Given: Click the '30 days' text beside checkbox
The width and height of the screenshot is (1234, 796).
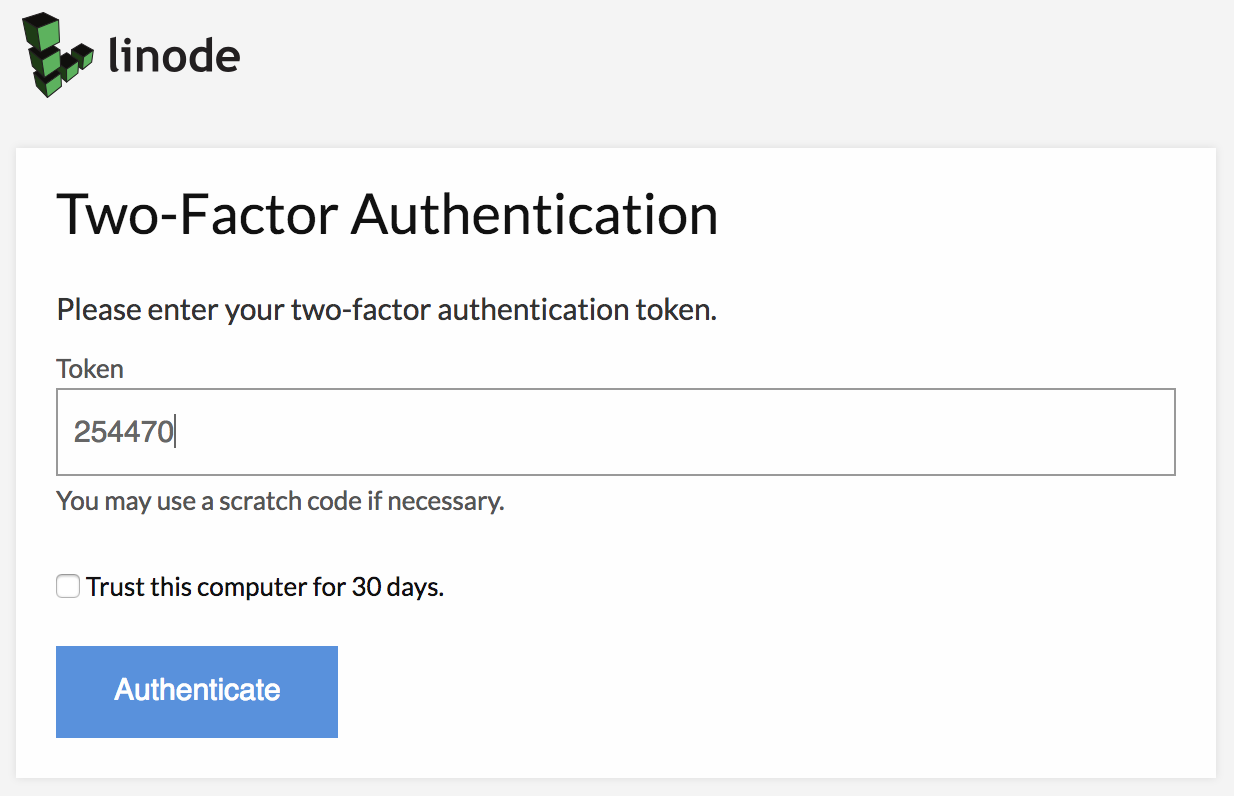Looking at the screenshot, I should [x=395, y=587].
